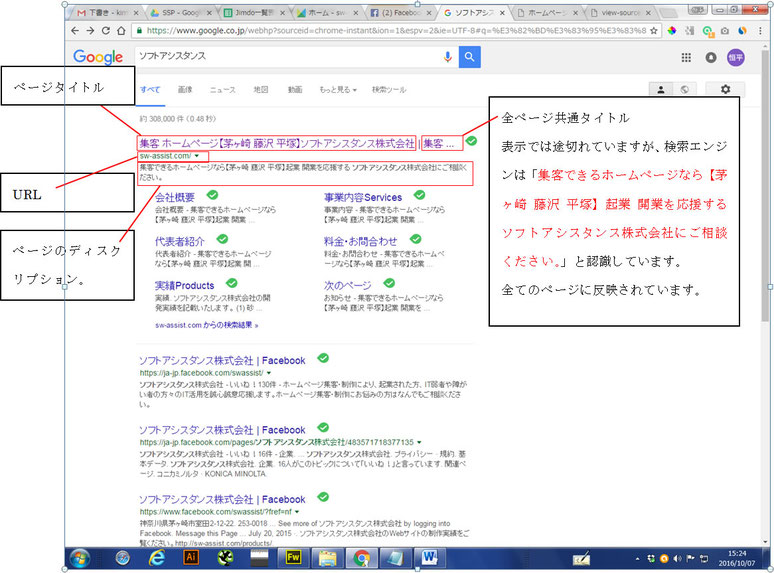Open 集客 ホームページ ソフトアシスタンス株式会社 result title

[x=277, y=143]
